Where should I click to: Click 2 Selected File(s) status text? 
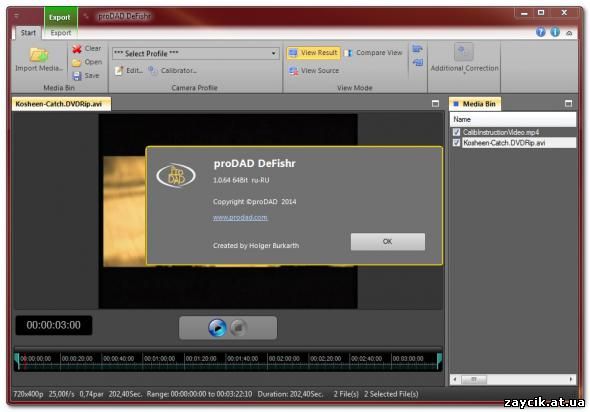coord(391,394)
